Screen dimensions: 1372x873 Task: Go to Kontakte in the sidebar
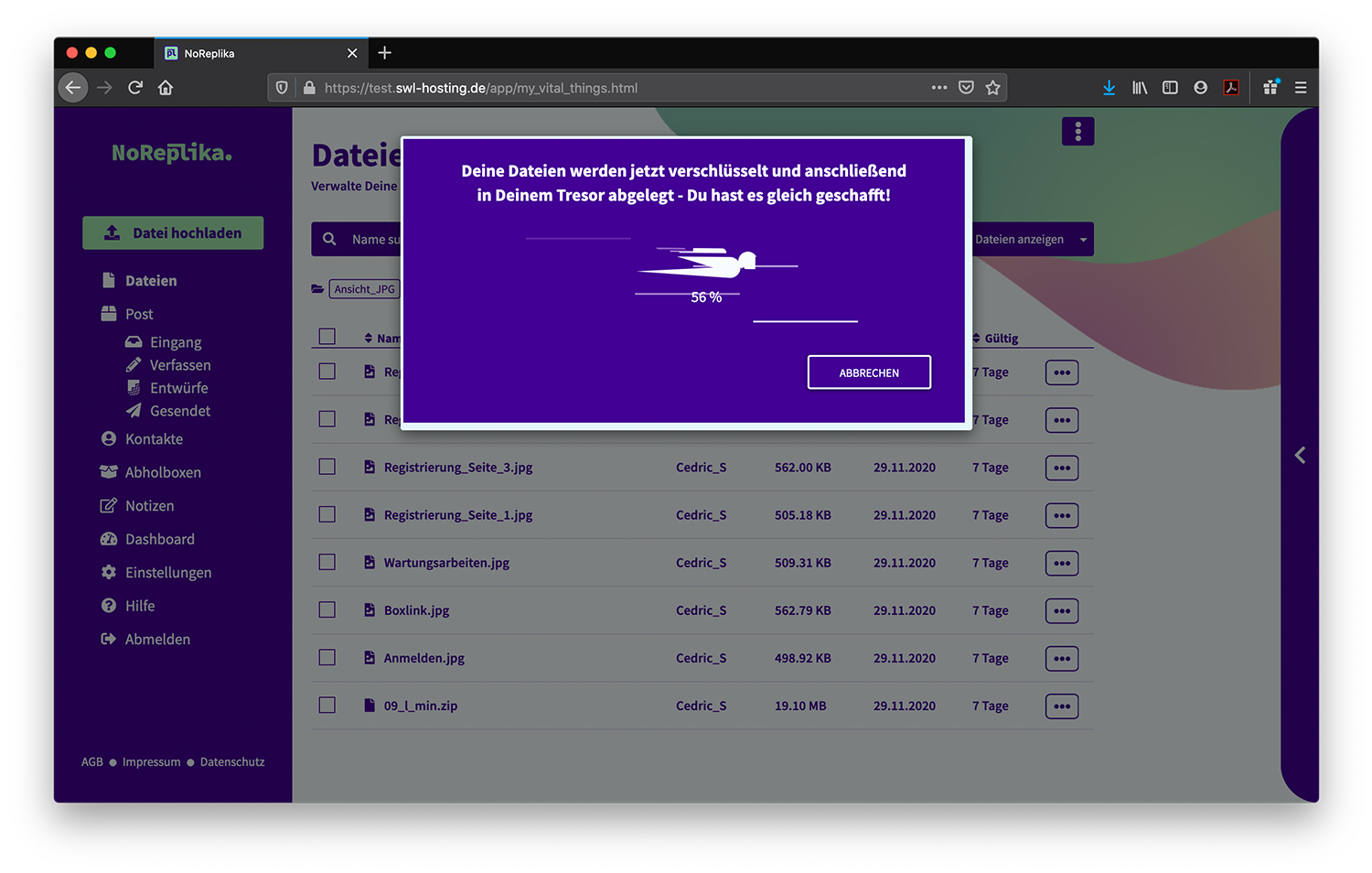[154, 439]
